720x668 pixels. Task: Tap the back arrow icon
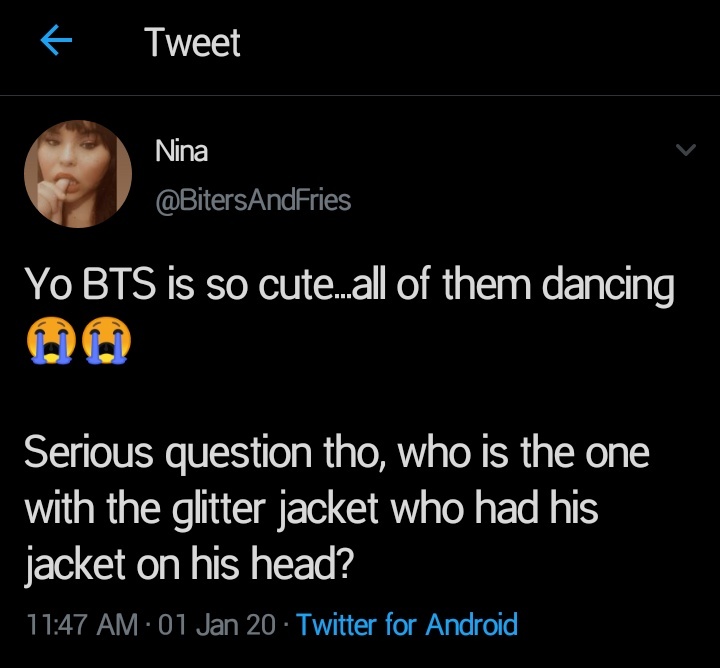pos(58,42)
